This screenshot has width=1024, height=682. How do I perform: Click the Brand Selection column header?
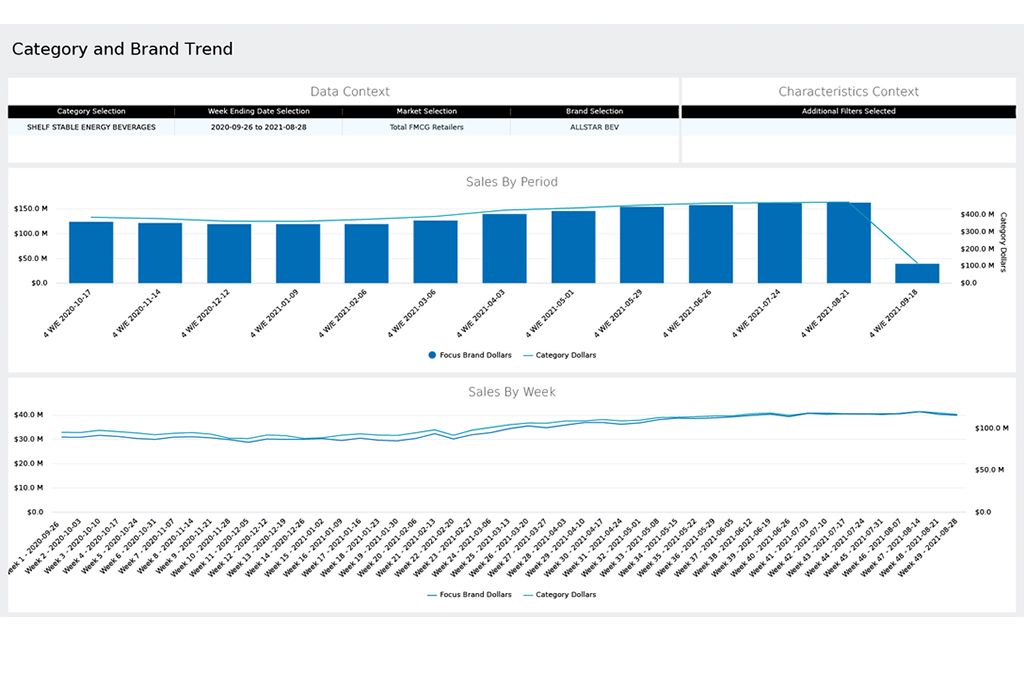(x=594, y=111)
